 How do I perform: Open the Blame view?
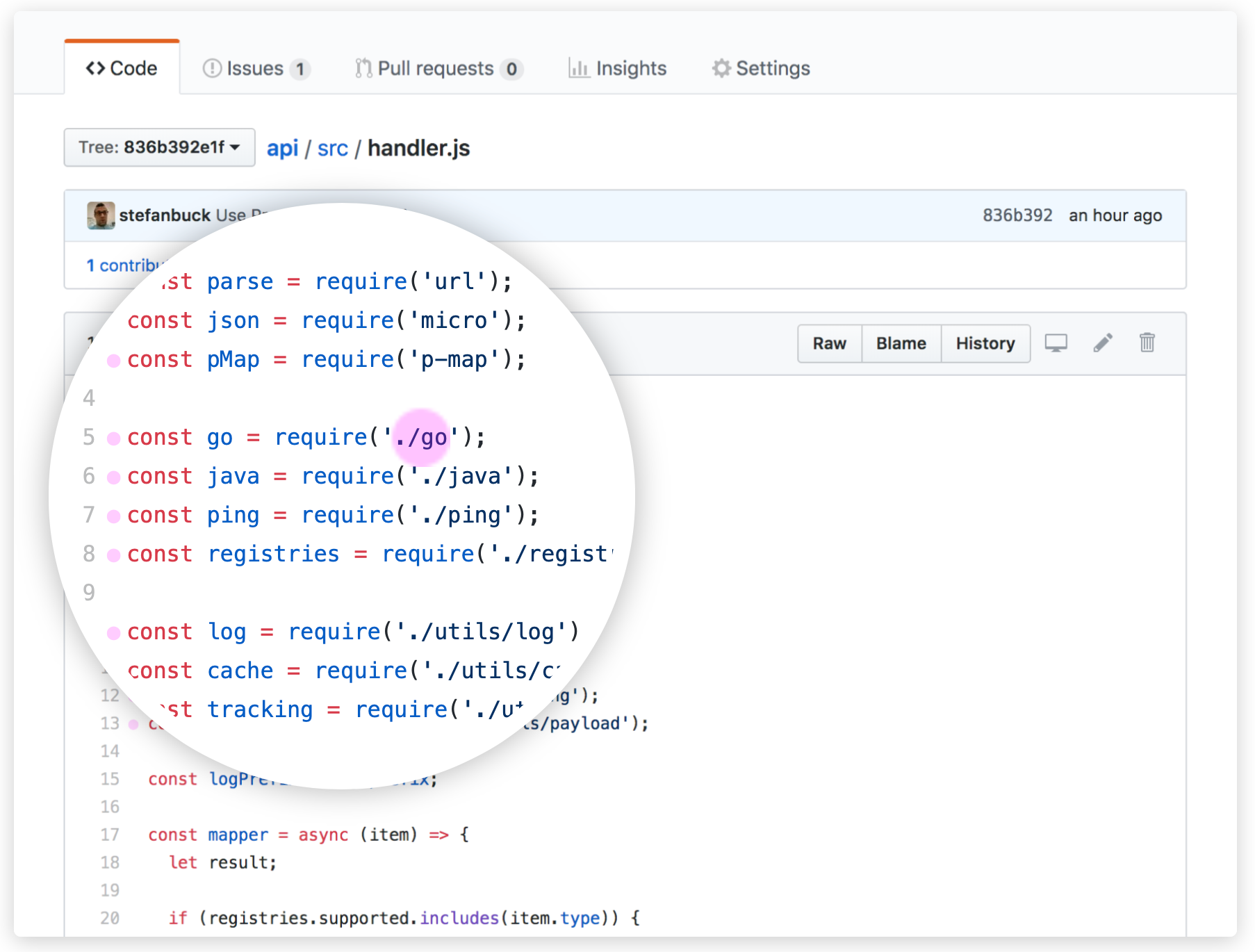click(901, 343)
